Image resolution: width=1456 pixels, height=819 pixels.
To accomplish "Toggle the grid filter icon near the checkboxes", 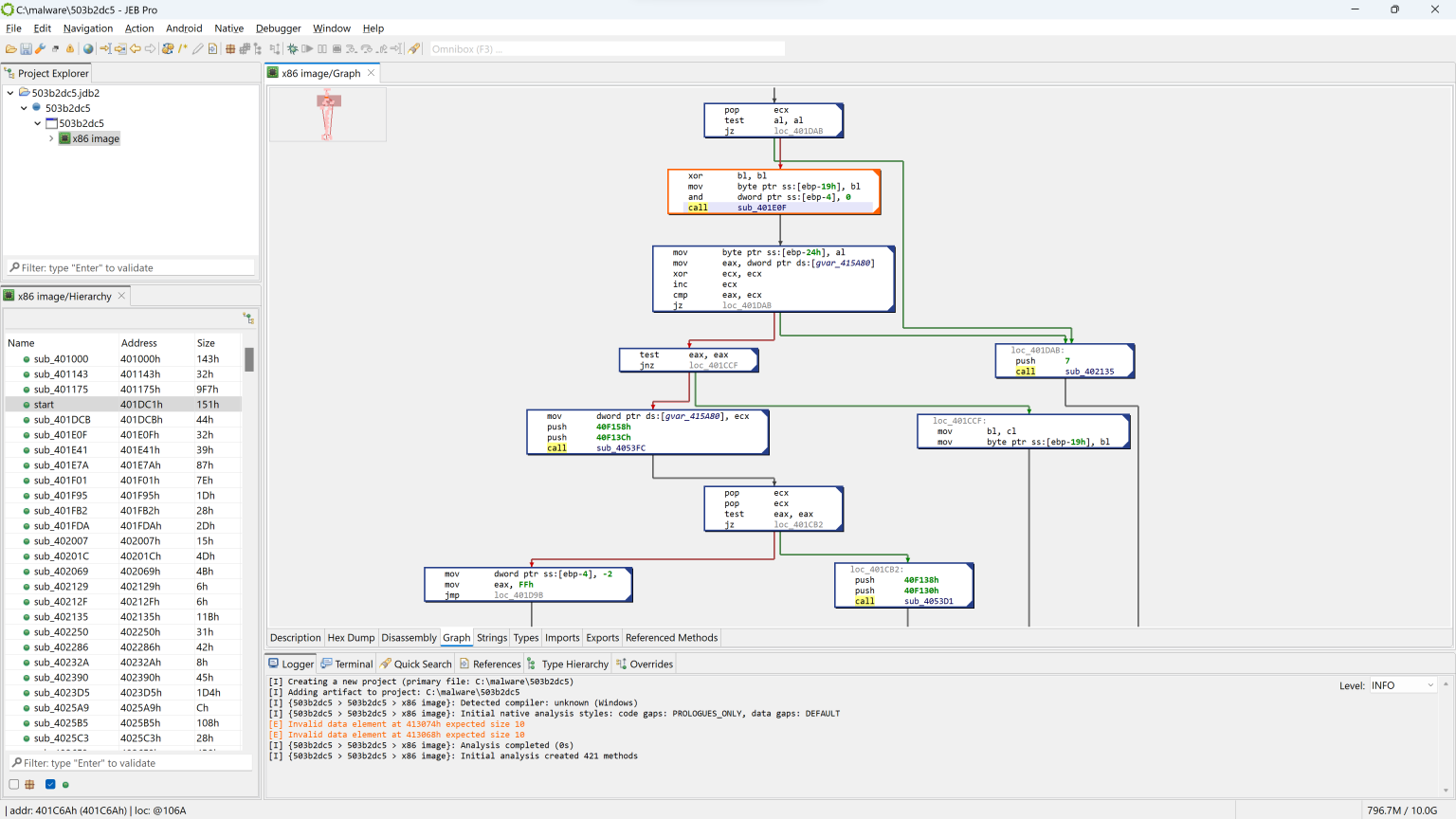I will 29,784.
